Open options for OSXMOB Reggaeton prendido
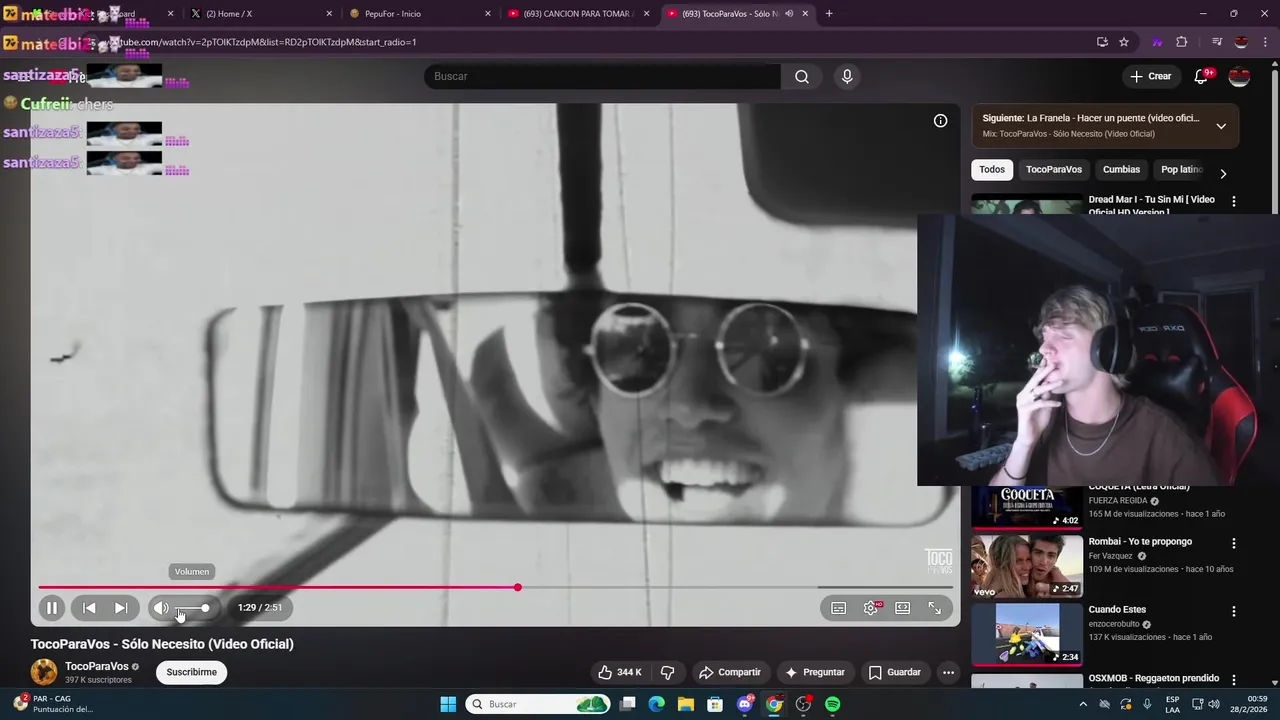1280x720 pixels. 1234,680
